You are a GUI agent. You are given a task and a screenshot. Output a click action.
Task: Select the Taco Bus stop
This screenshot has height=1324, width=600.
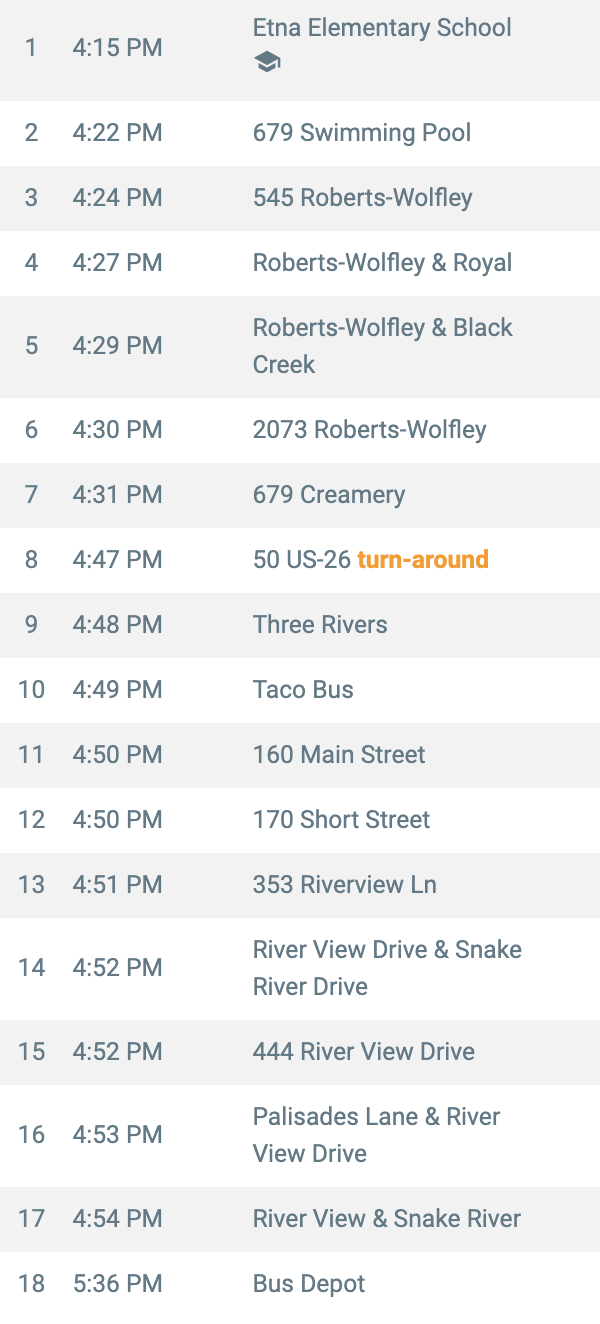click(300, 690)
